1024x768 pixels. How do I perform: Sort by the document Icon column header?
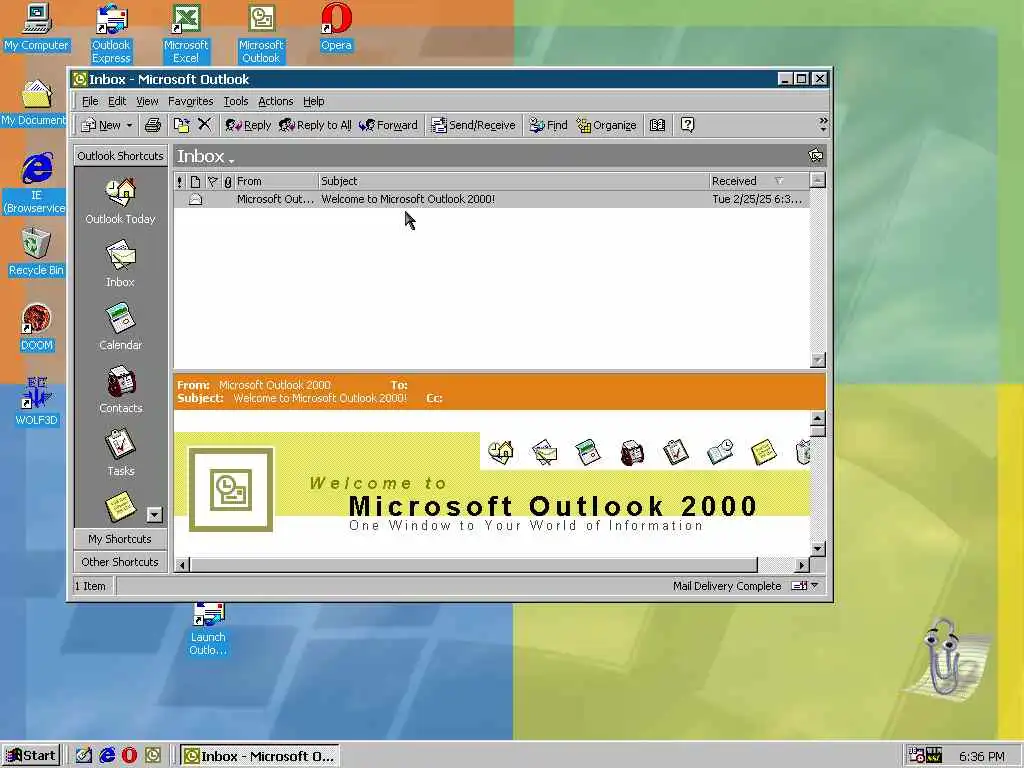coord(195,181)
